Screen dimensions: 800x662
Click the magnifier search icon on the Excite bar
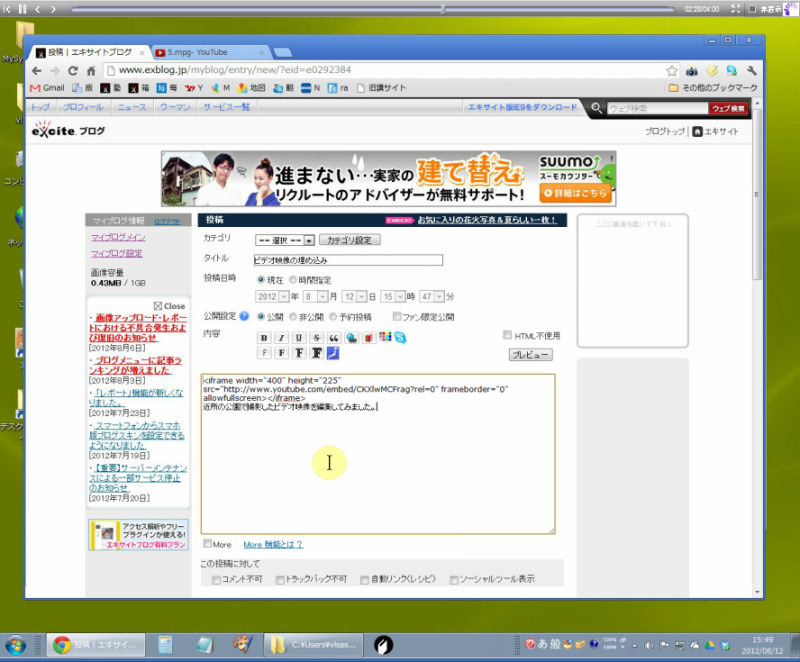point(596,108)
